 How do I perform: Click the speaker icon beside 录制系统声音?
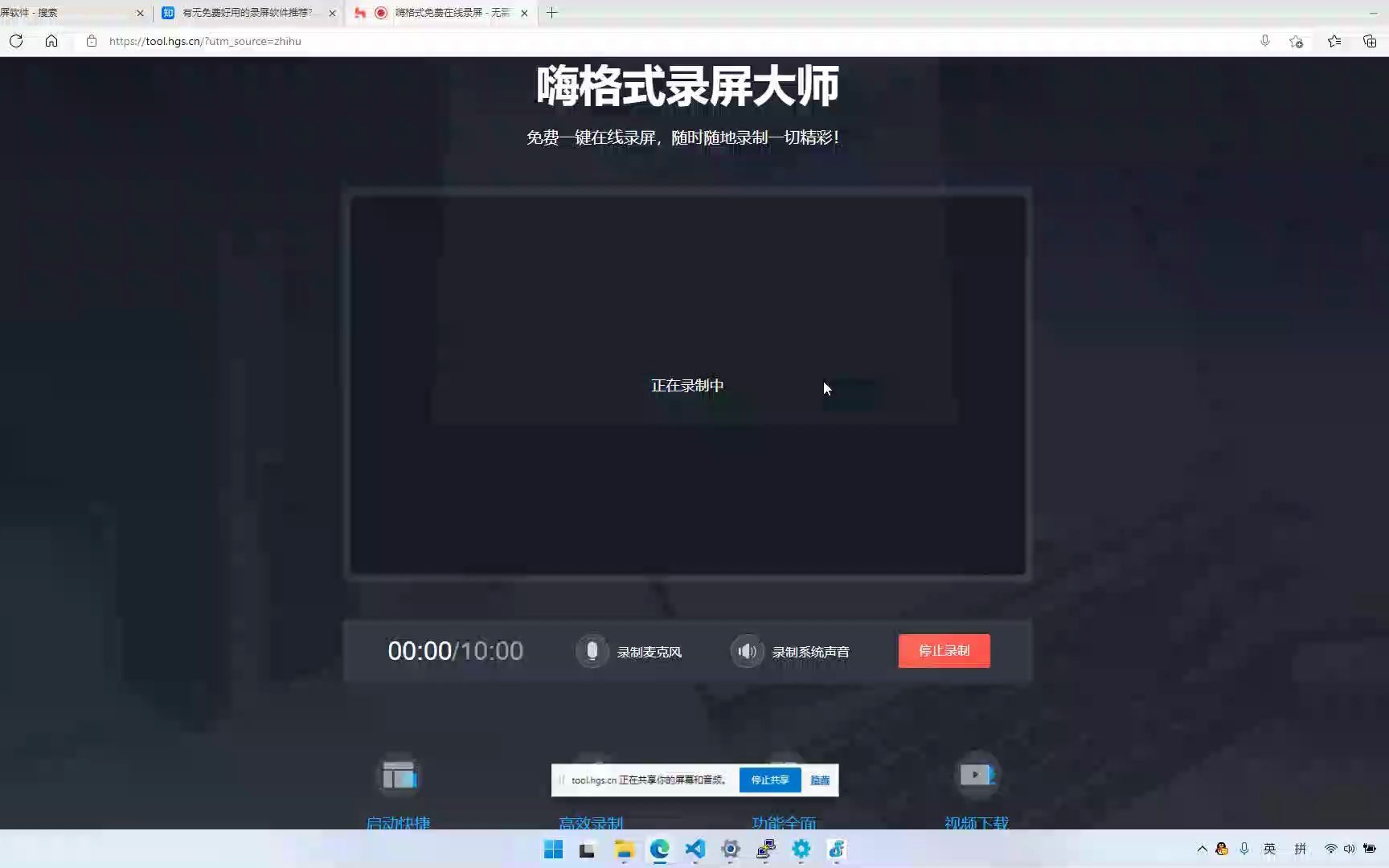747,651
